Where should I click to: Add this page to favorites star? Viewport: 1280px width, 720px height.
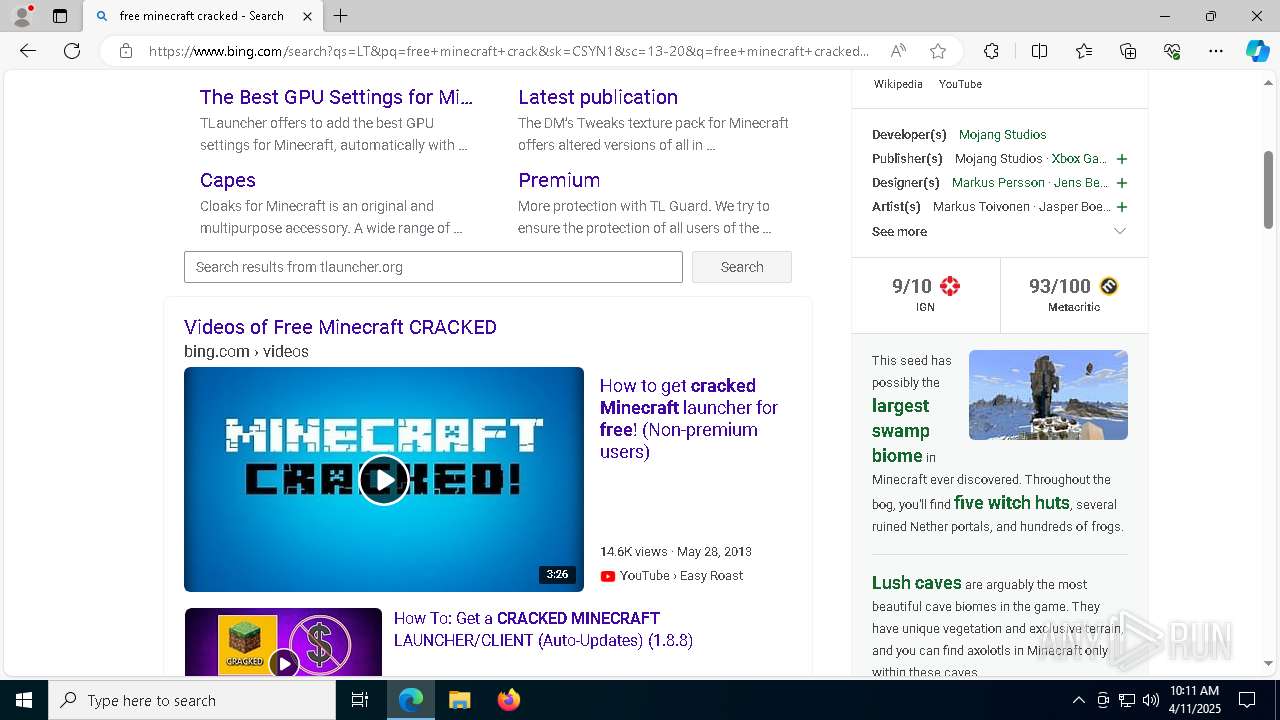[937, 51]
